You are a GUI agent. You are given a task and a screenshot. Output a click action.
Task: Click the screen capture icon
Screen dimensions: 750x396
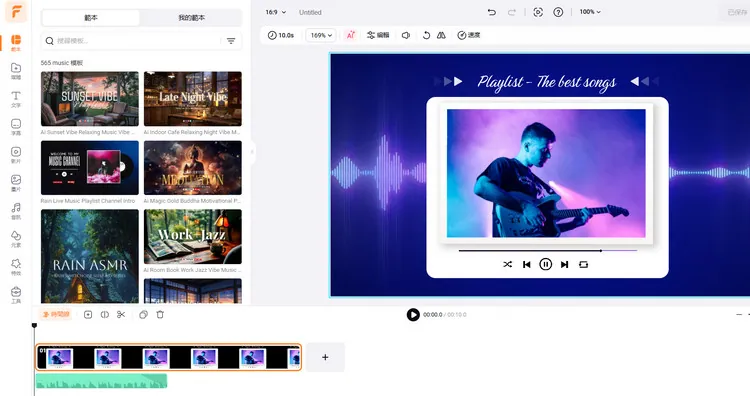click(x=538, y=12)
